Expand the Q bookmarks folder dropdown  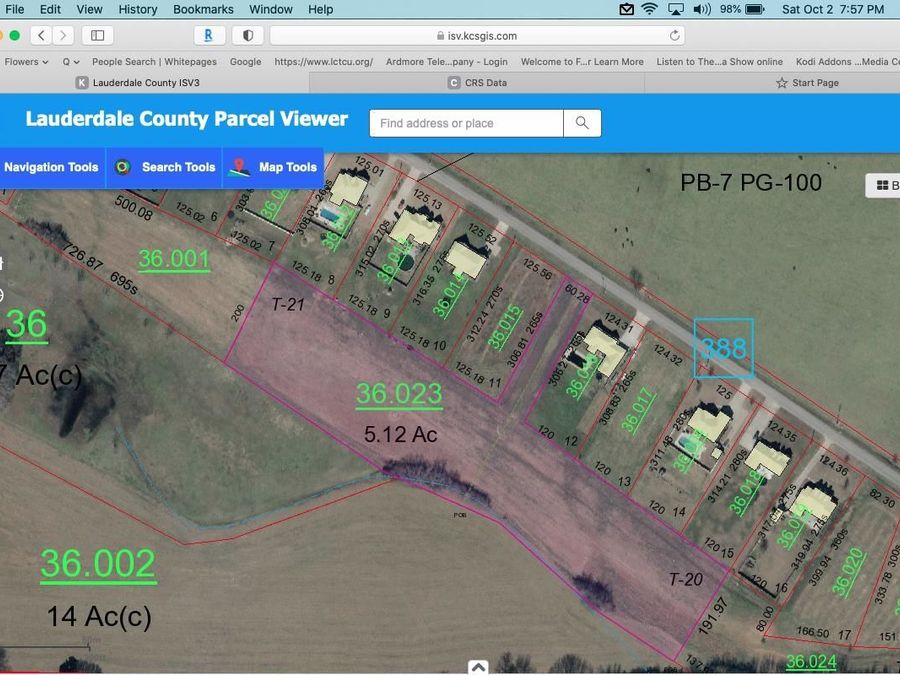coord(71,61)
